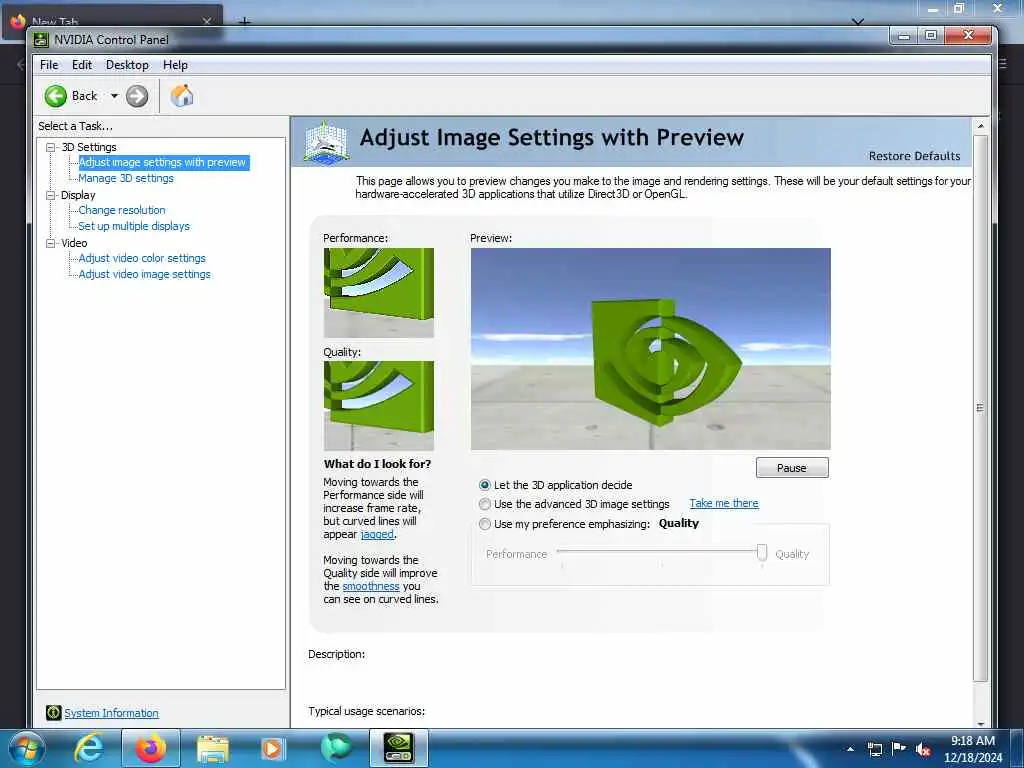Viewport: 1024px width, 768px height.
Task: Click the NVIDIA Control Panel taskbar icon
Action: point(398,748)
